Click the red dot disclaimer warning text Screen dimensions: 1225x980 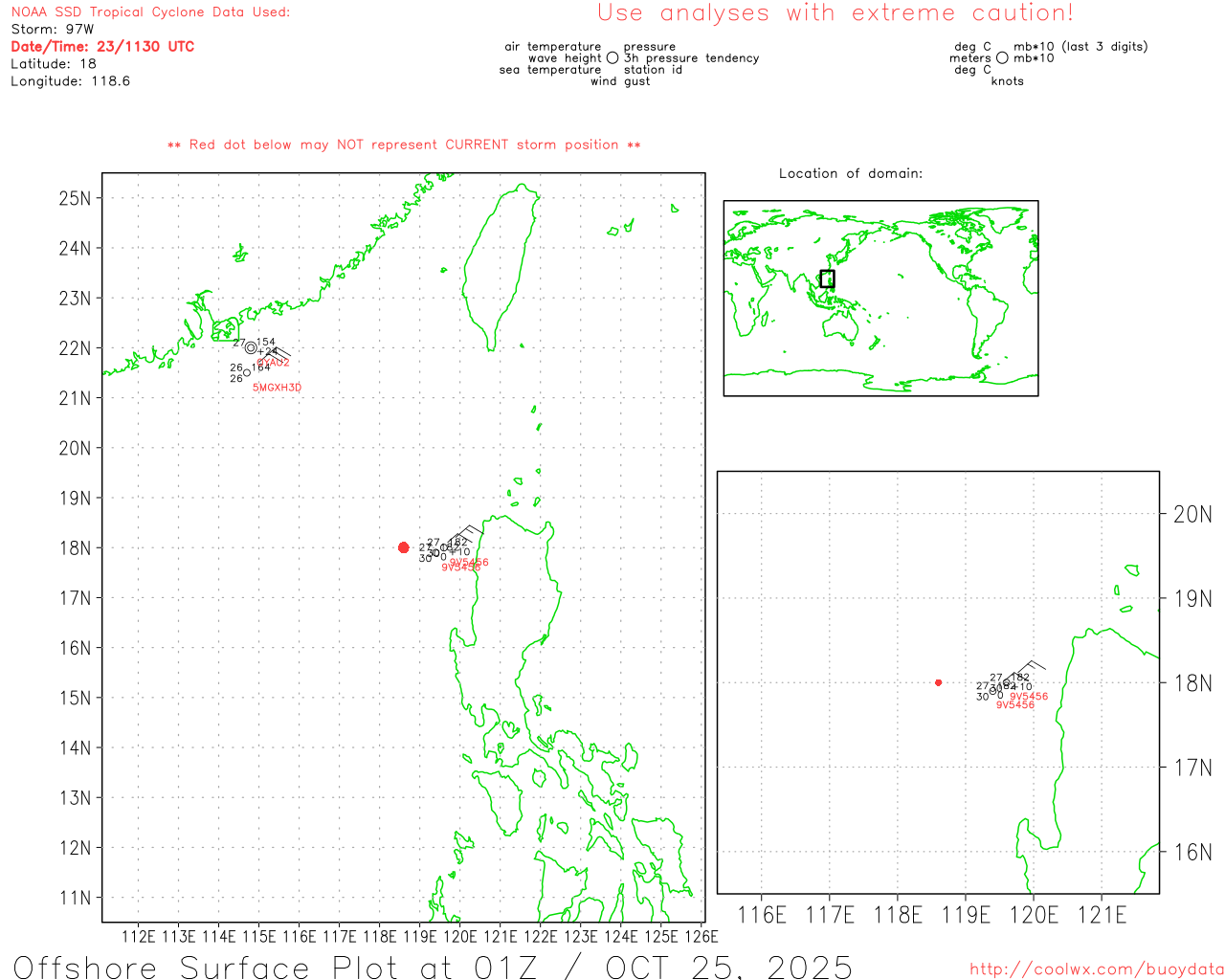pos(404,145)
